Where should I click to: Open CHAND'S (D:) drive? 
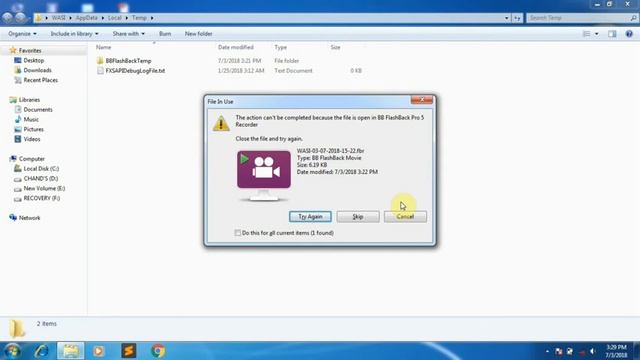[x=40, y=178]
